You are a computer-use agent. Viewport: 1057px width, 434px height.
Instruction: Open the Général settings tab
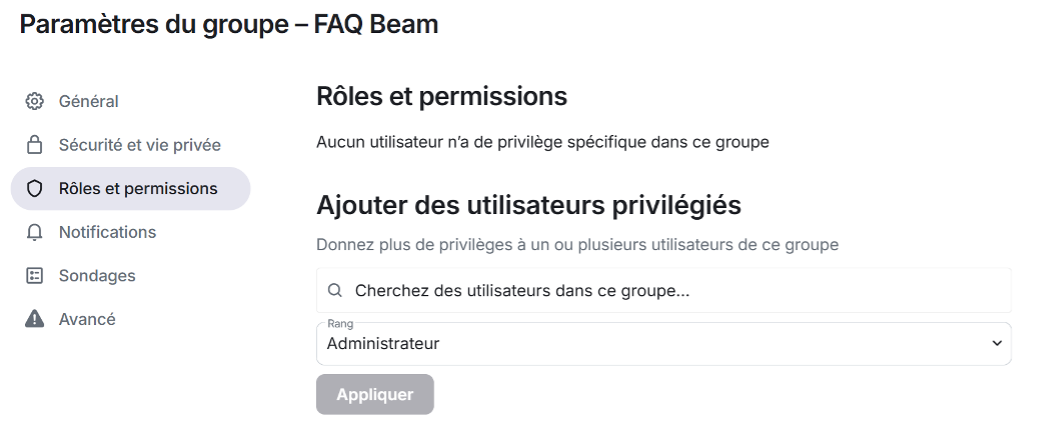[89, 101]
